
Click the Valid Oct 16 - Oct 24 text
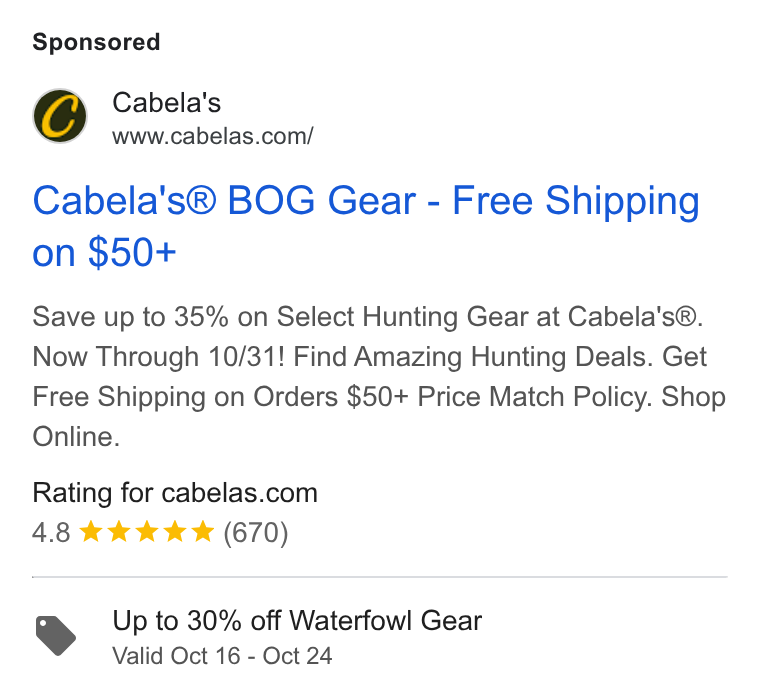coord(222,656)
